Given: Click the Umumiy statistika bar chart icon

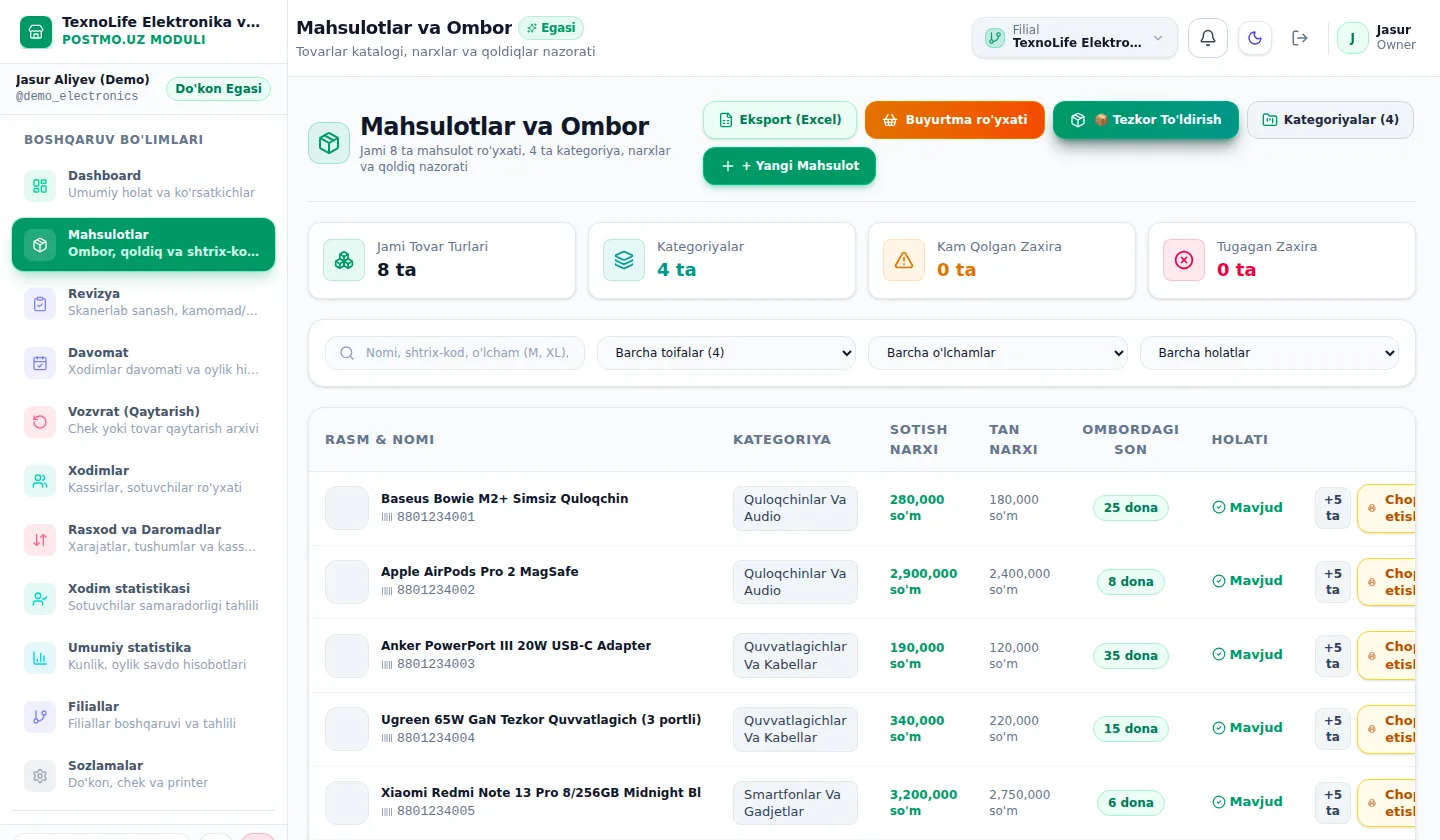Looking at the screenshot, I should point(40,657).
